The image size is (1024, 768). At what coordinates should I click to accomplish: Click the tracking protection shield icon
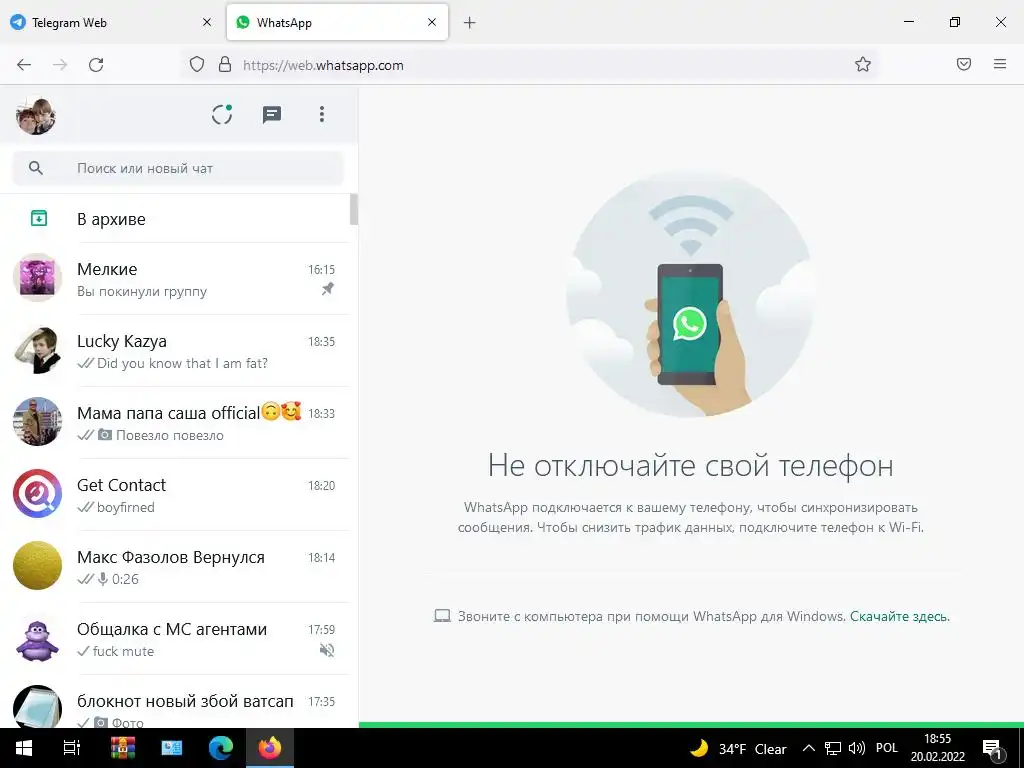(x=197, y=64)
